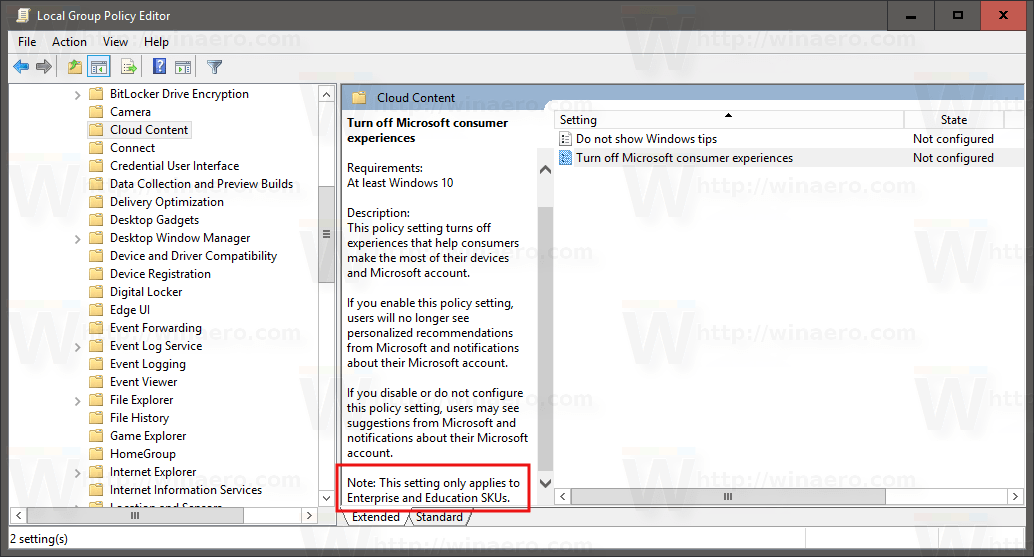
Task: Open the Help menu
Action: point(156,42)
